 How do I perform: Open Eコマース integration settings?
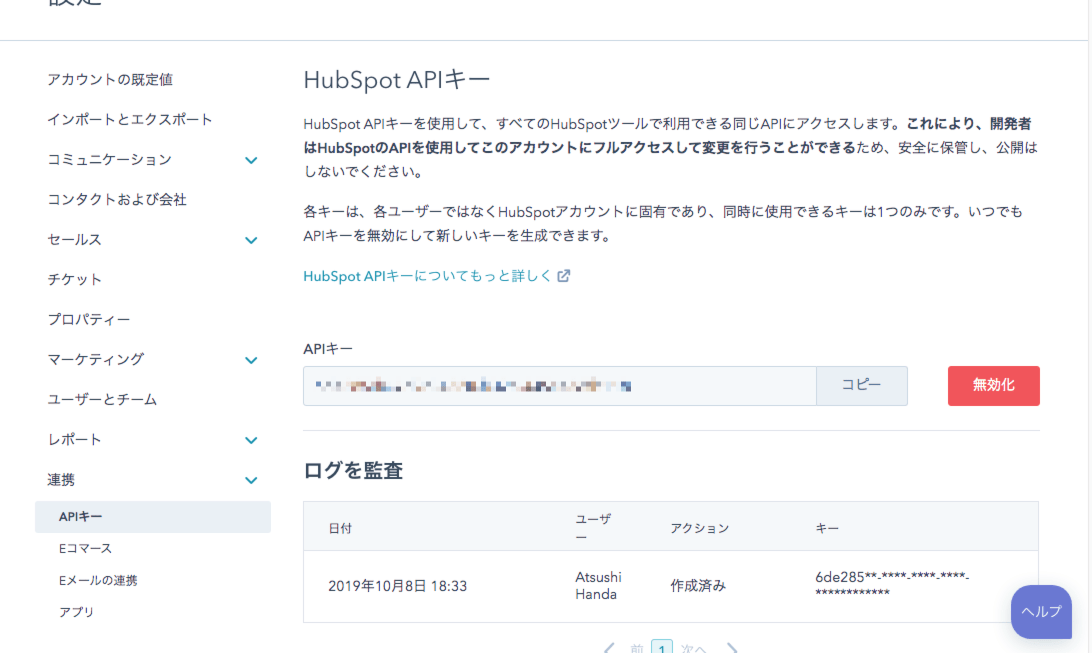tap(86, 548)
